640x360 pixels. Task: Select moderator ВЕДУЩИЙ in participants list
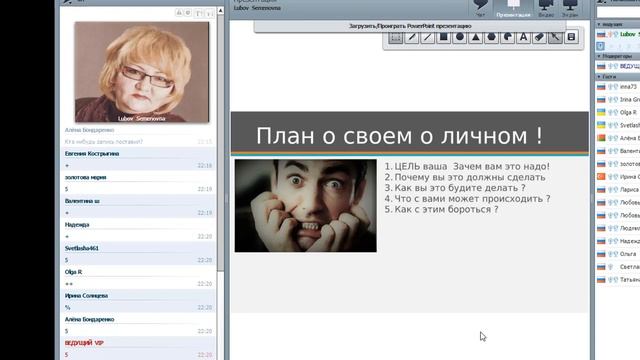618,66
